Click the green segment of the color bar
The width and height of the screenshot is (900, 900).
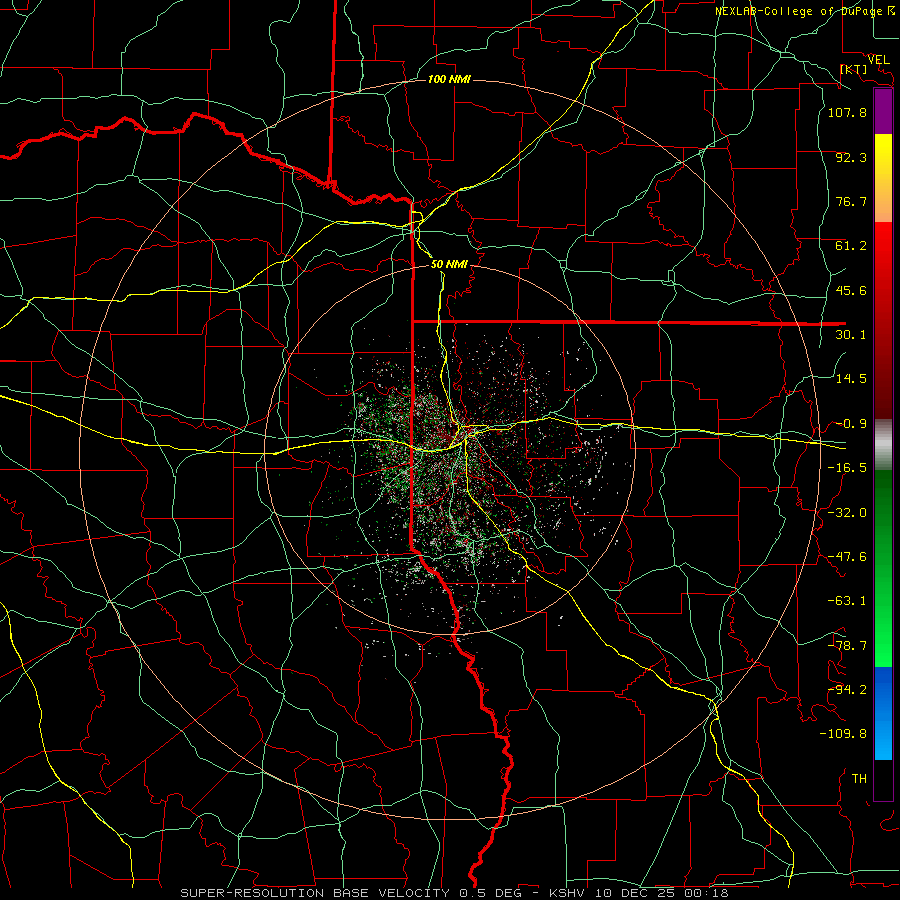(883, 568)
